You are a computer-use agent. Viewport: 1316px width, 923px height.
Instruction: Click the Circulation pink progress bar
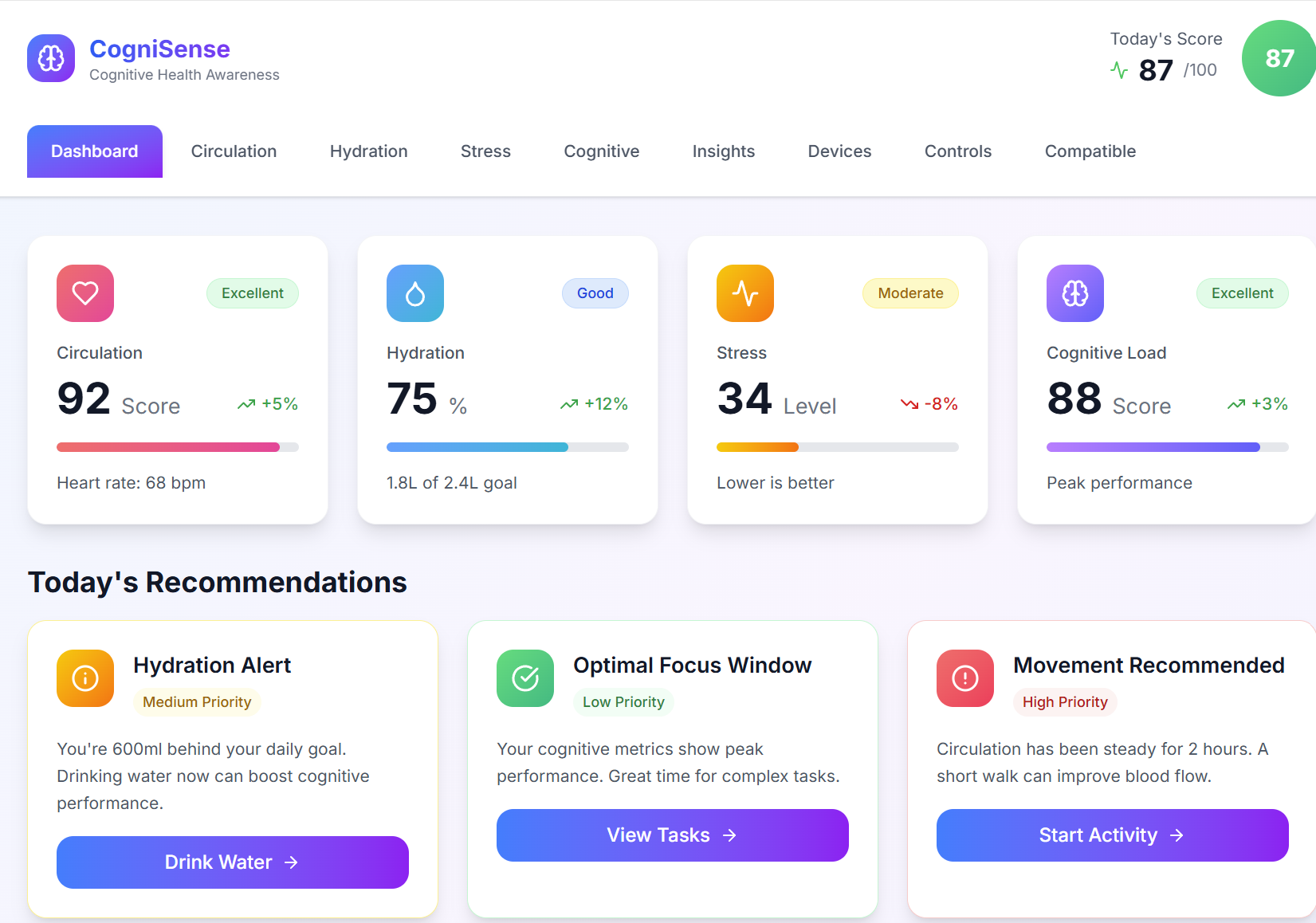pyautogui.click(x=178, y=447)
